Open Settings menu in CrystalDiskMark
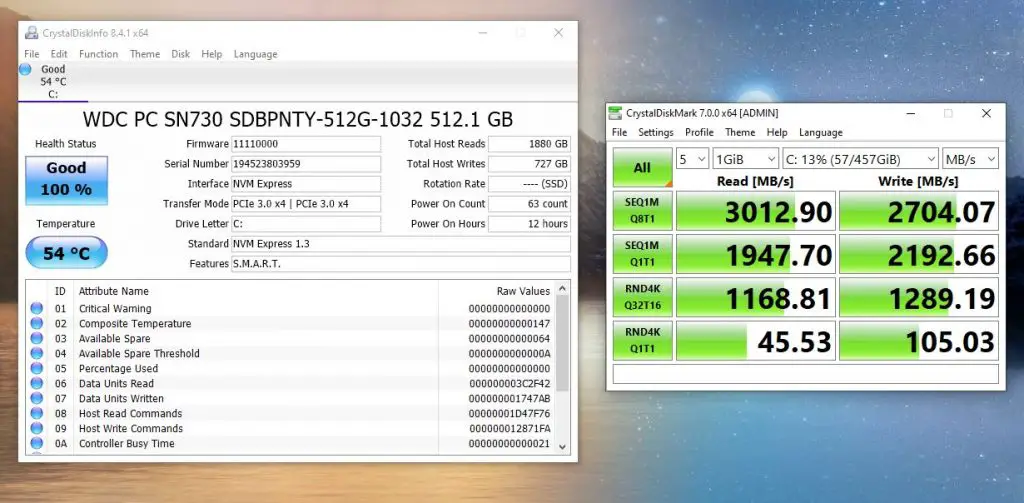Image resolution: width=1024 pixels, height=503 pixels. 656,133
